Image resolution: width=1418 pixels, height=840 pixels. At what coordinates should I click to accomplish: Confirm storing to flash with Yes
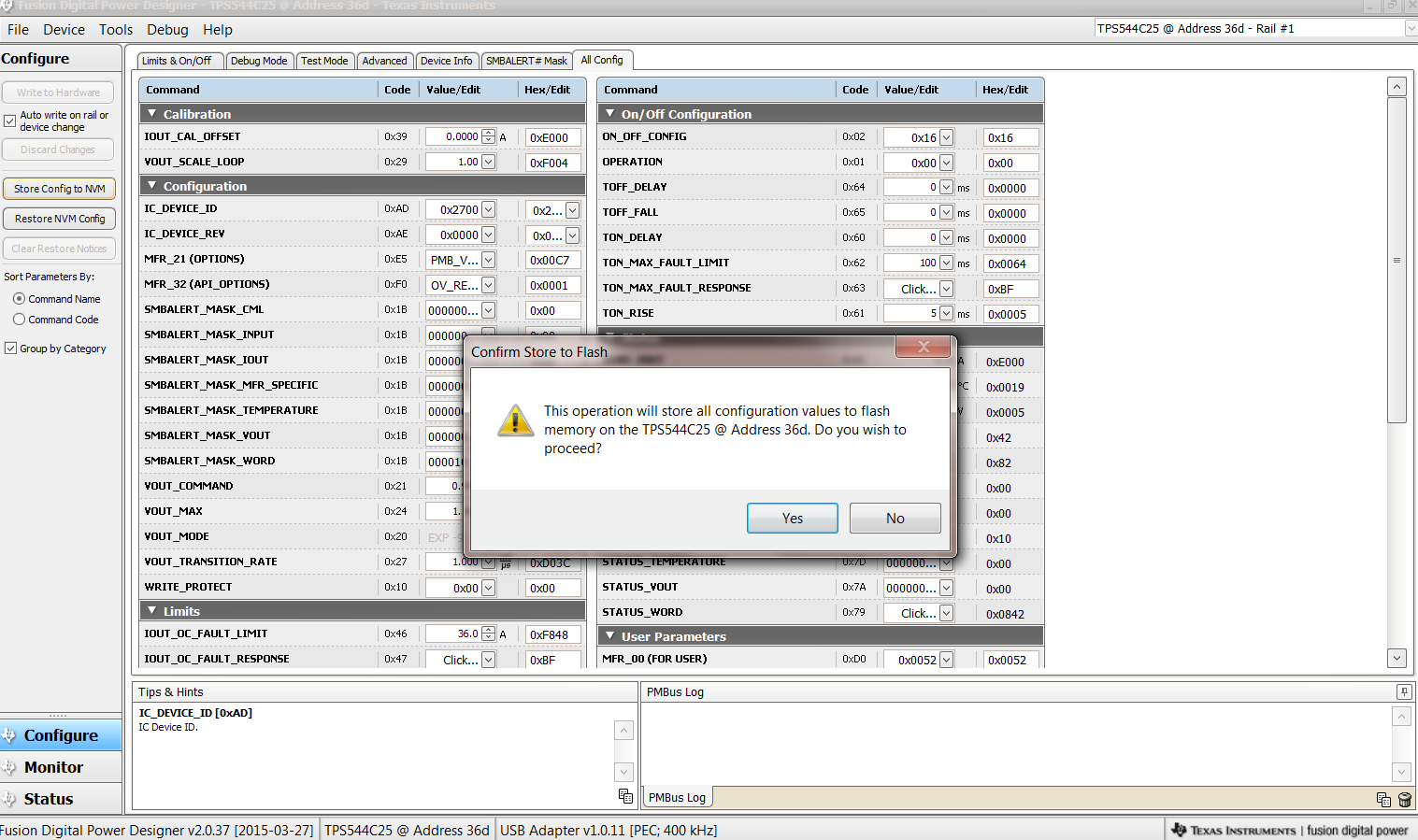point(792,518)
